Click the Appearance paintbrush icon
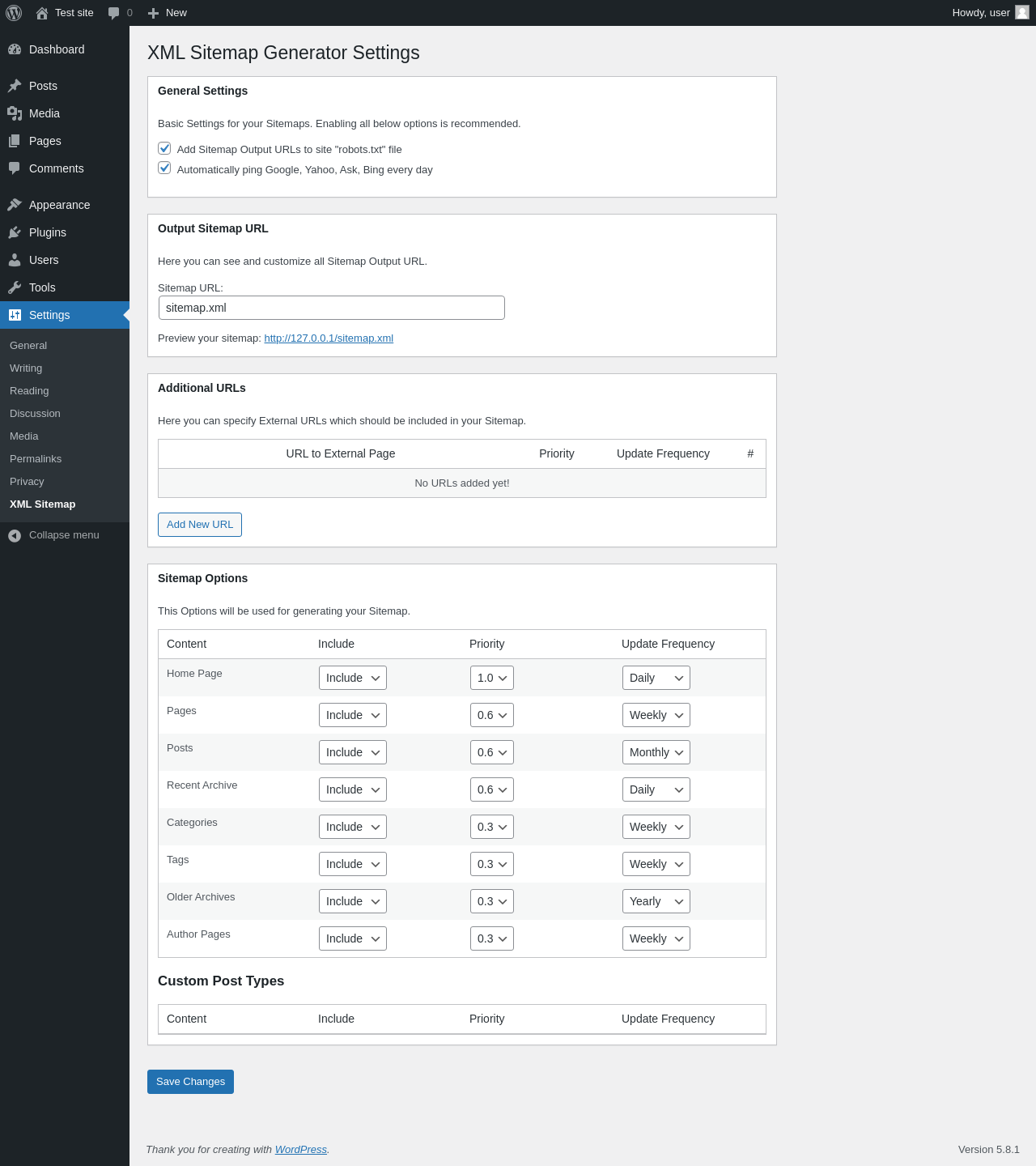The image size is (1036, 1166). click(15, 205)
